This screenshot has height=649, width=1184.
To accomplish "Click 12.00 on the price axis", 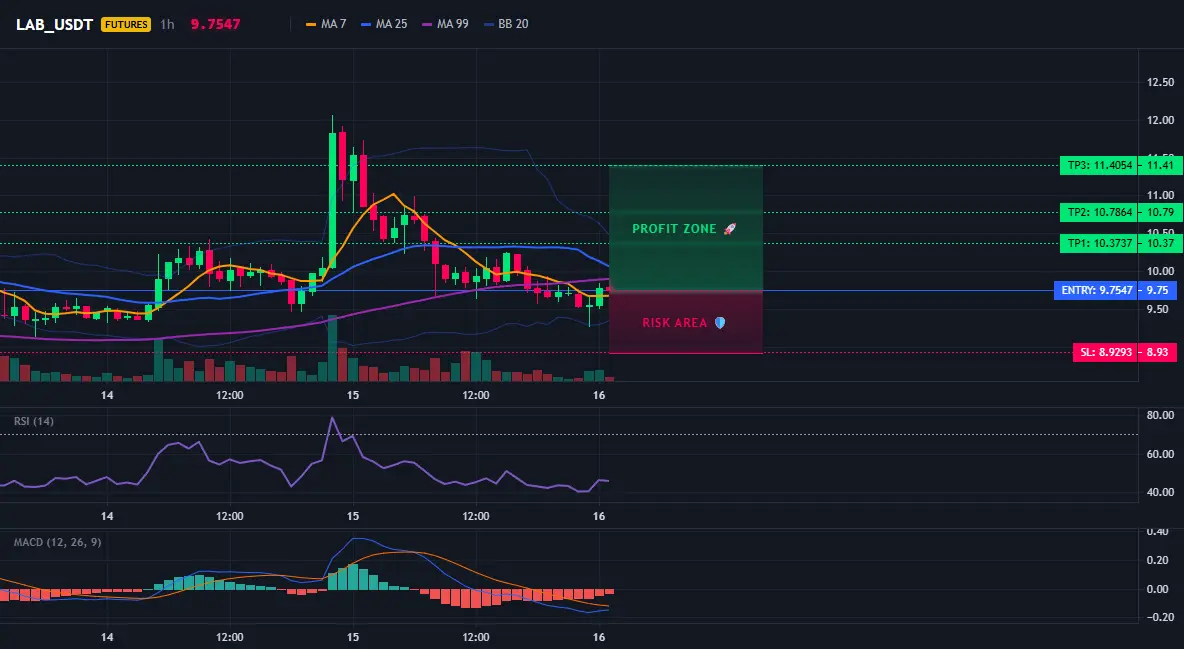I will point(1160,120).
